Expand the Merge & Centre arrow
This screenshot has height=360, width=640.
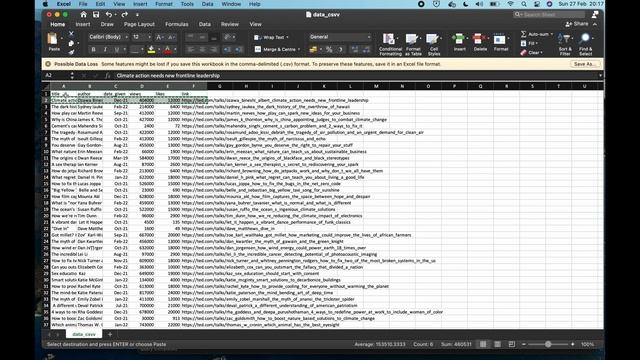(299, 49)
